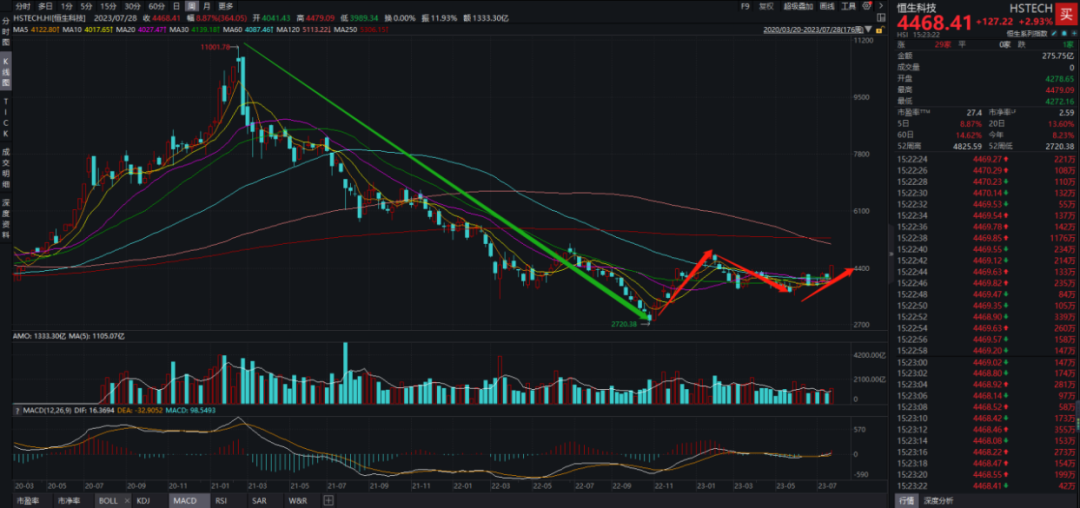1080x508 pixels.
Task: Click the date range 2020/03/20-2023/07/28 label
Action: point(813,30)
